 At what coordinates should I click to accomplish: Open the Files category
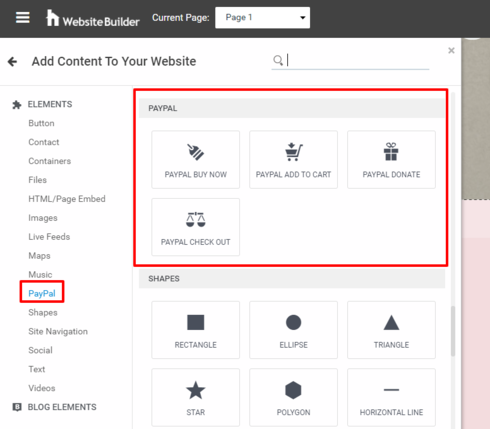click(37, 180)
